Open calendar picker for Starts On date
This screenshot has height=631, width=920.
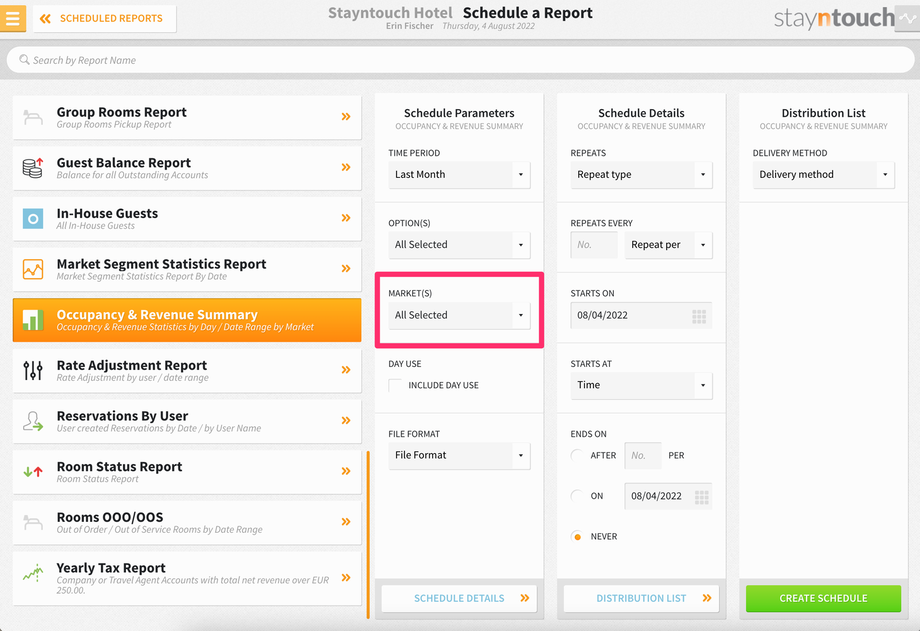699,316
